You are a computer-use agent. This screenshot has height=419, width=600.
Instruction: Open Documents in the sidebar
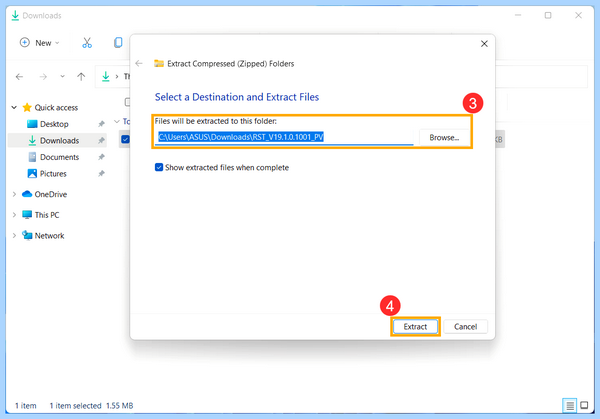click(59, 157)
